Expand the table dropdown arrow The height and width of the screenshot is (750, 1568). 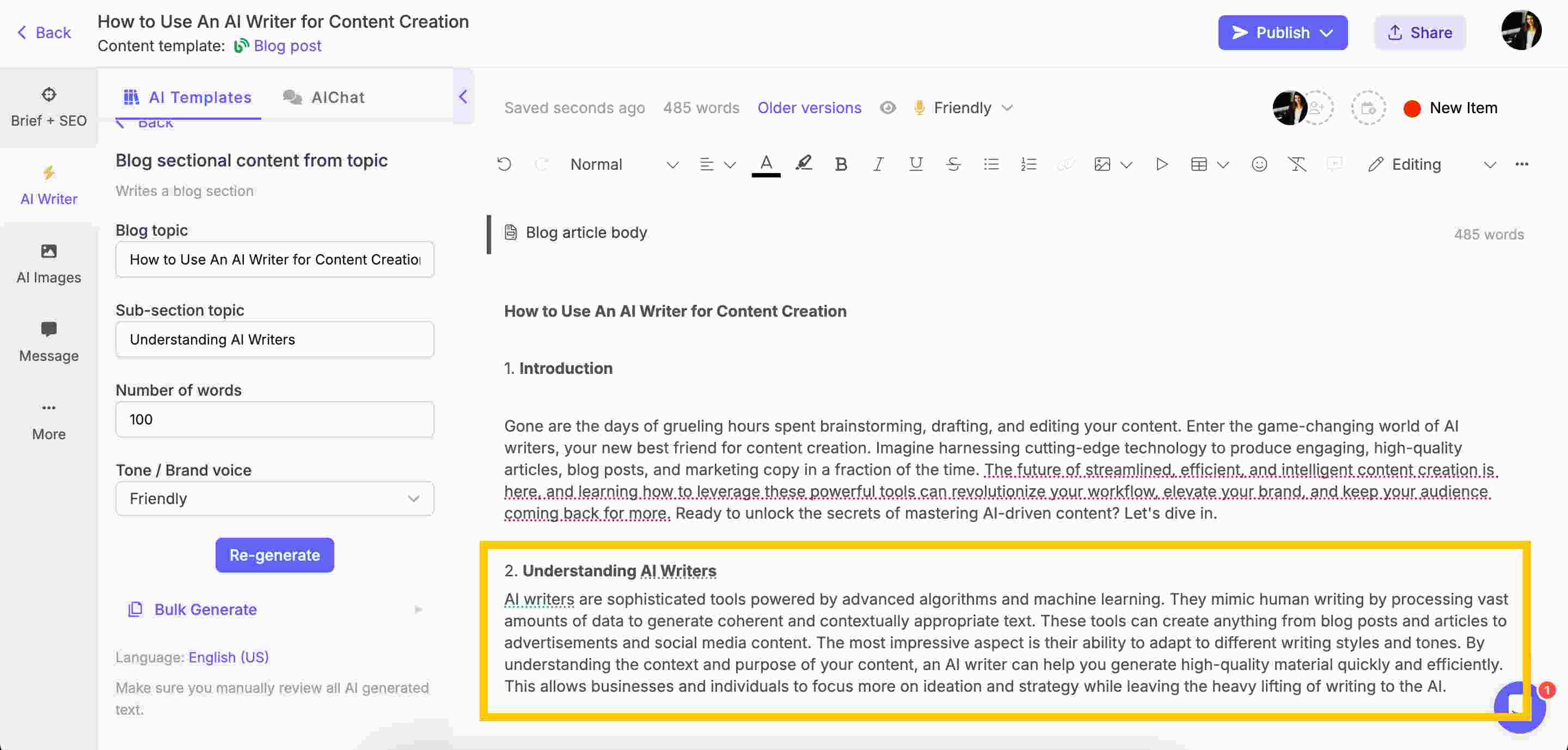(x=1223, y=165)
